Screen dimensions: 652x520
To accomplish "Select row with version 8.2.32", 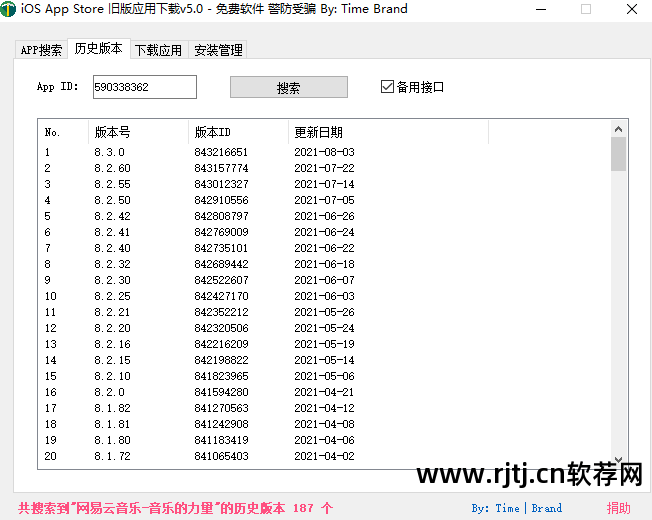I will pos(324,264).
